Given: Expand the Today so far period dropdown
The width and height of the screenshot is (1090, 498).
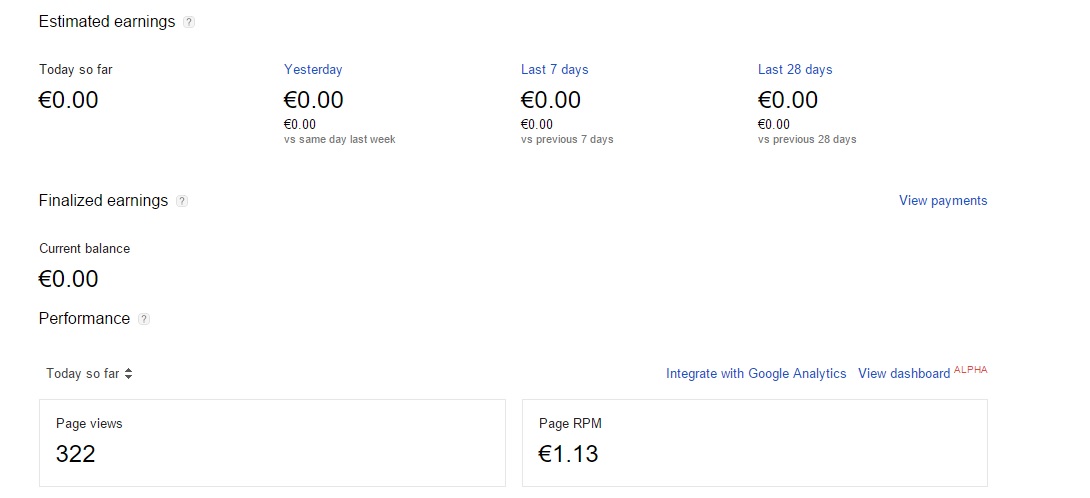Looking at the screenshot, I should pyautogui.click(x=90, y=374).
